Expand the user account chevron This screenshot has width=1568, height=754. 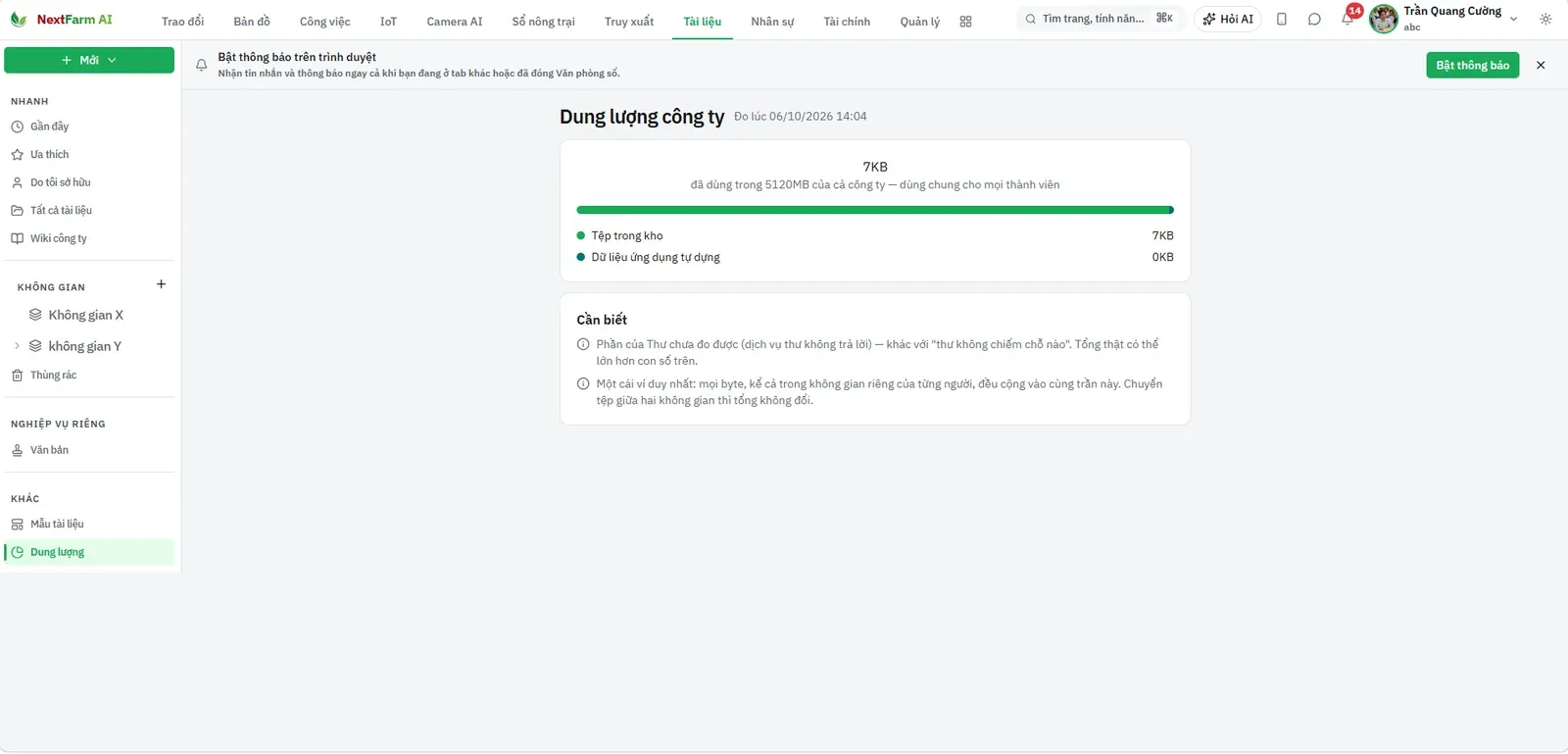click(1513, 19)
